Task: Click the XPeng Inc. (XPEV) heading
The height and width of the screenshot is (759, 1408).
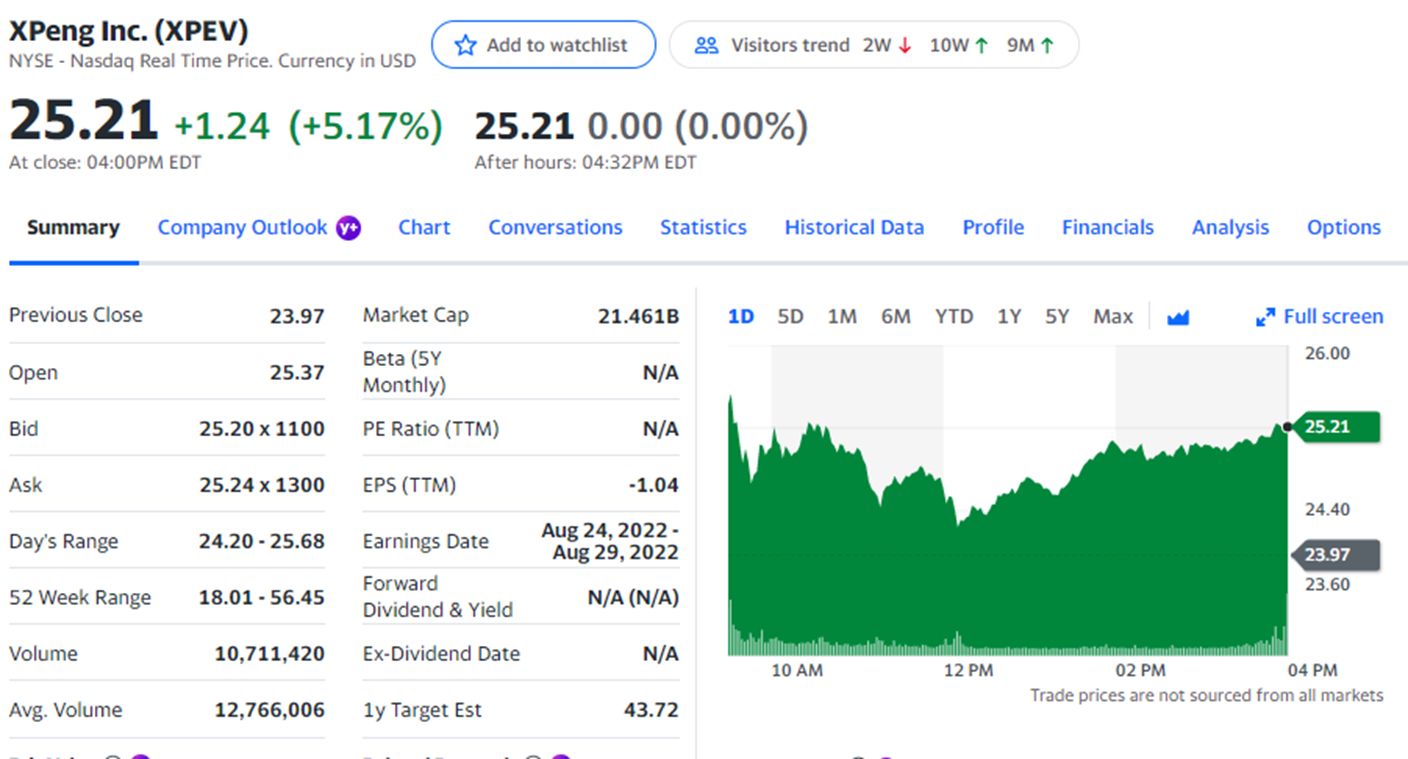Action: point(129,30)
